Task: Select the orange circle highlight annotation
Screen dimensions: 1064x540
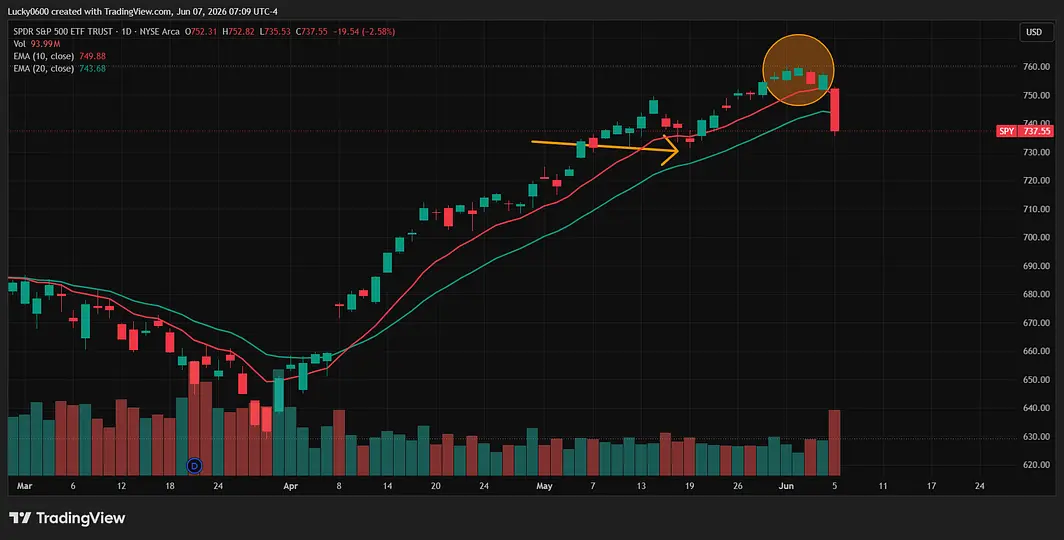Action: 798,70
